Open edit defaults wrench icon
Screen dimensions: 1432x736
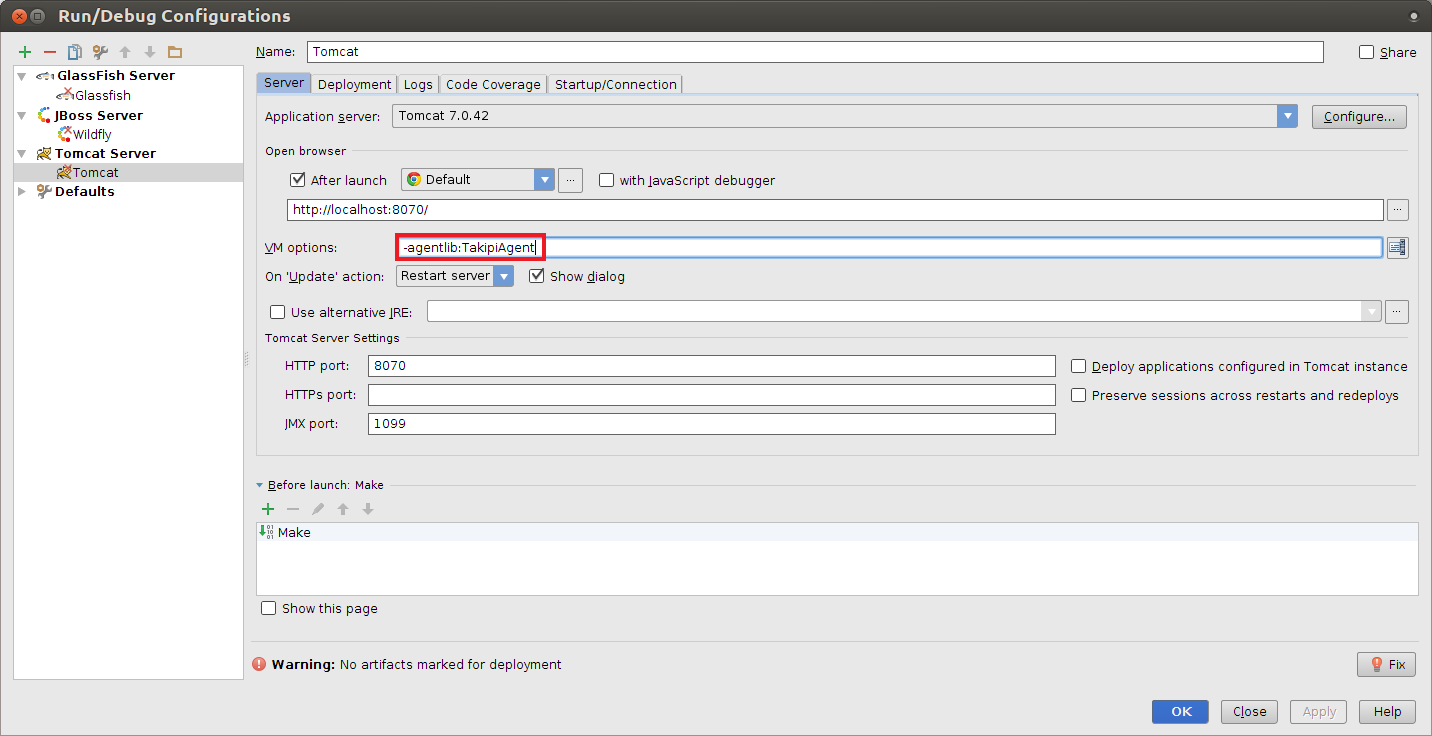pos(100,52)
